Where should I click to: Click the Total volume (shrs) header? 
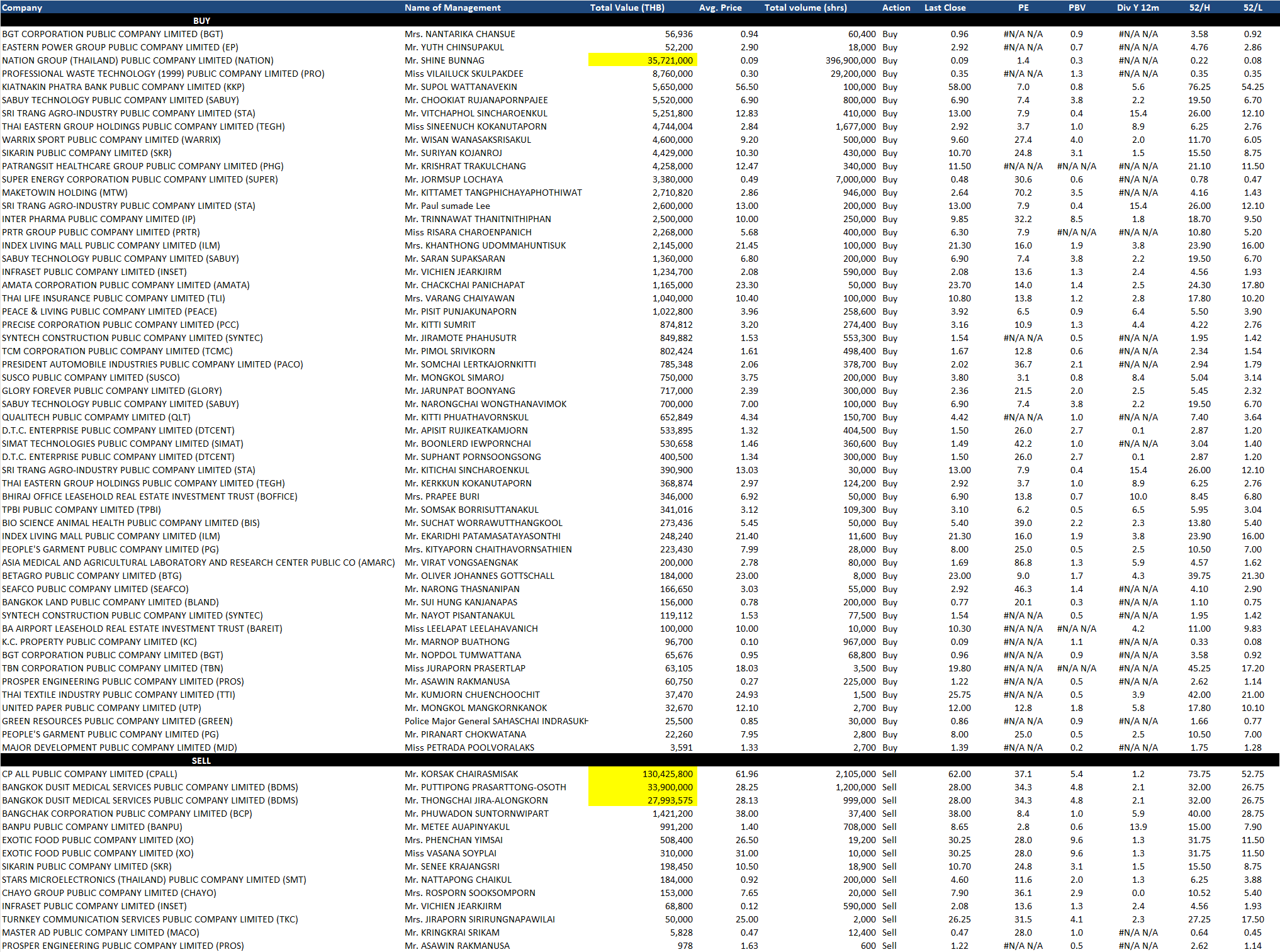806,8
